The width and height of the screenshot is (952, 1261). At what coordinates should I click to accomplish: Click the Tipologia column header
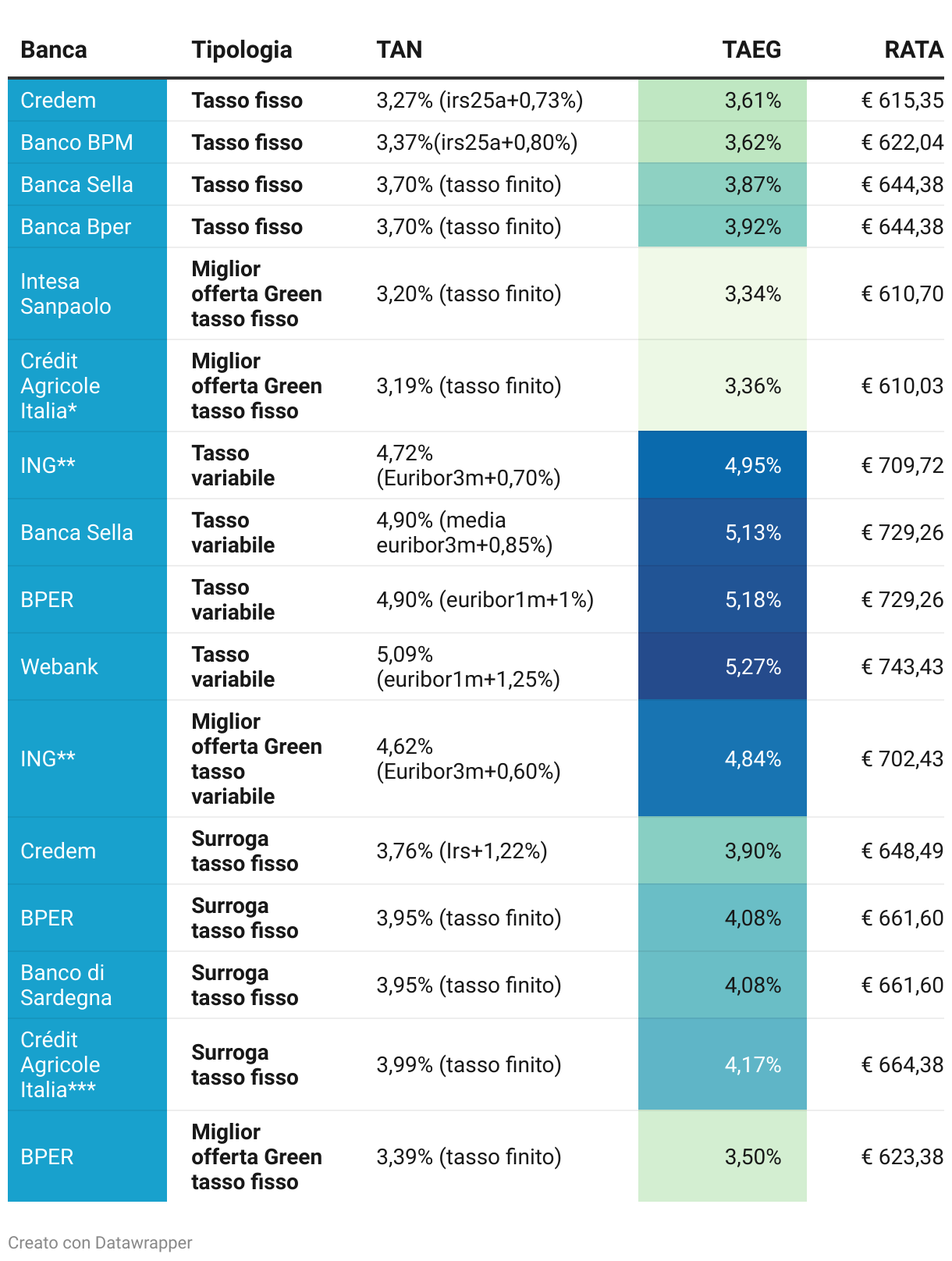pyautogui.click(x=242, y=50)
